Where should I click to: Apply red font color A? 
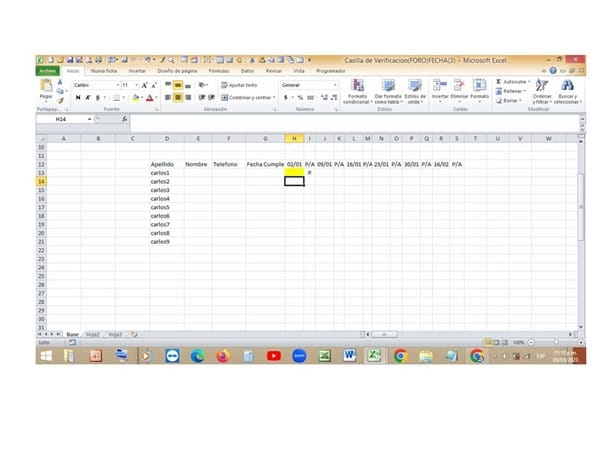pos(150,98)
